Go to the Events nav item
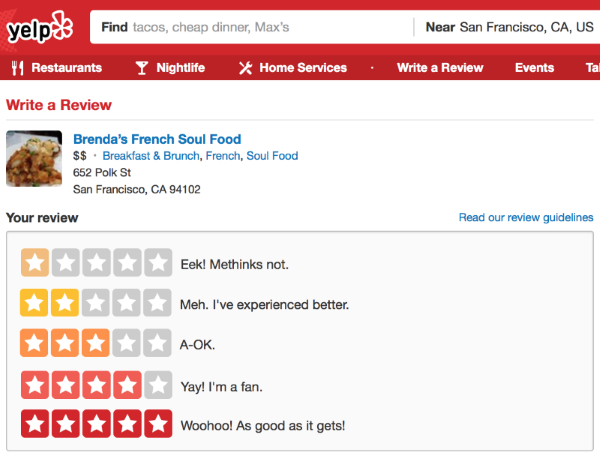 [x=534, y=68]
